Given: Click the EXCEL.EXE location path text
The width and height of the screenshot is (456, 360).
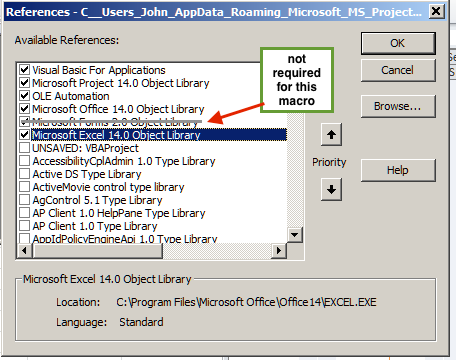Looking at the screenshot, I should (x=246, y=302).
